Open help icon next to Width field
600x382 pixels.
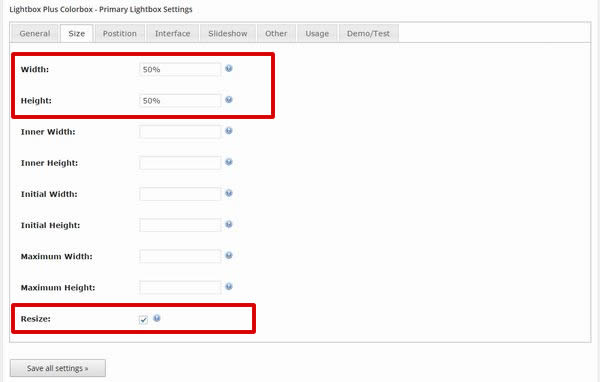(229, 69)
